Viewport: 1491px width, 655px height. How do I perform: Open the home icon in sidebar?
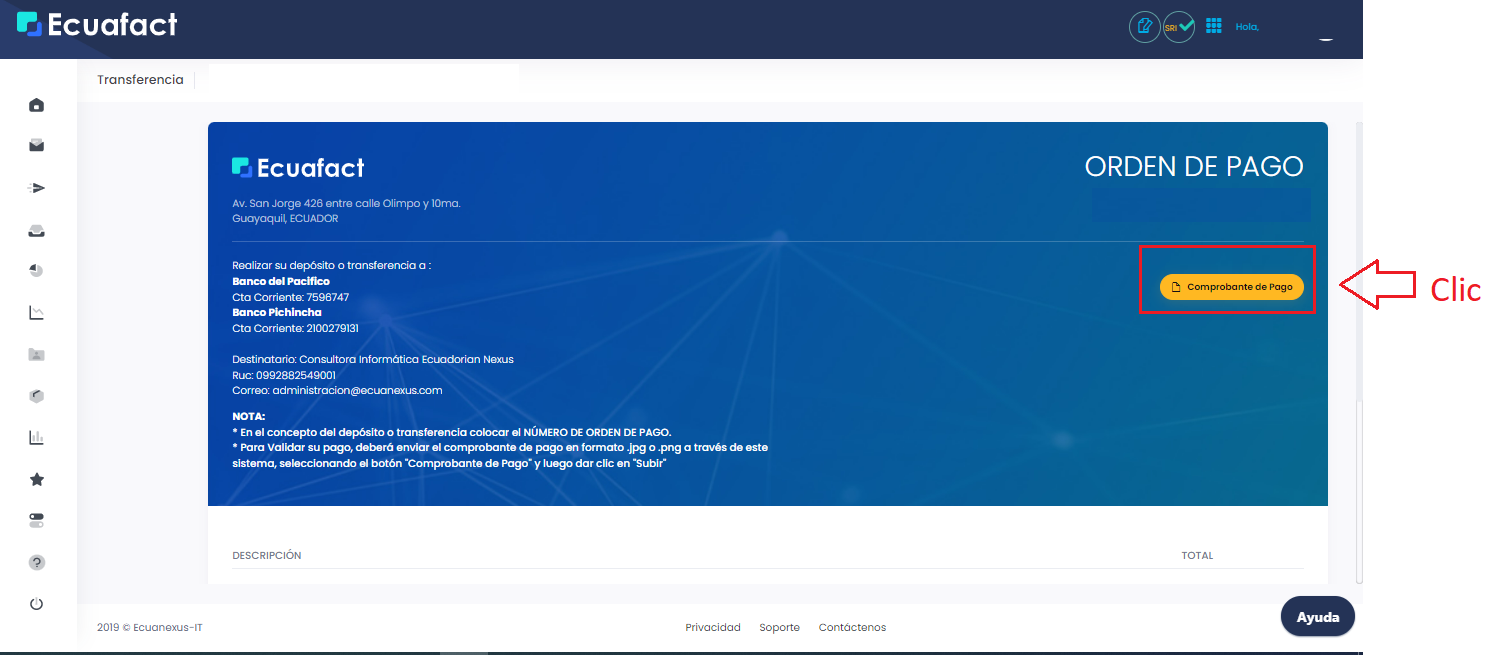point(37,105)
